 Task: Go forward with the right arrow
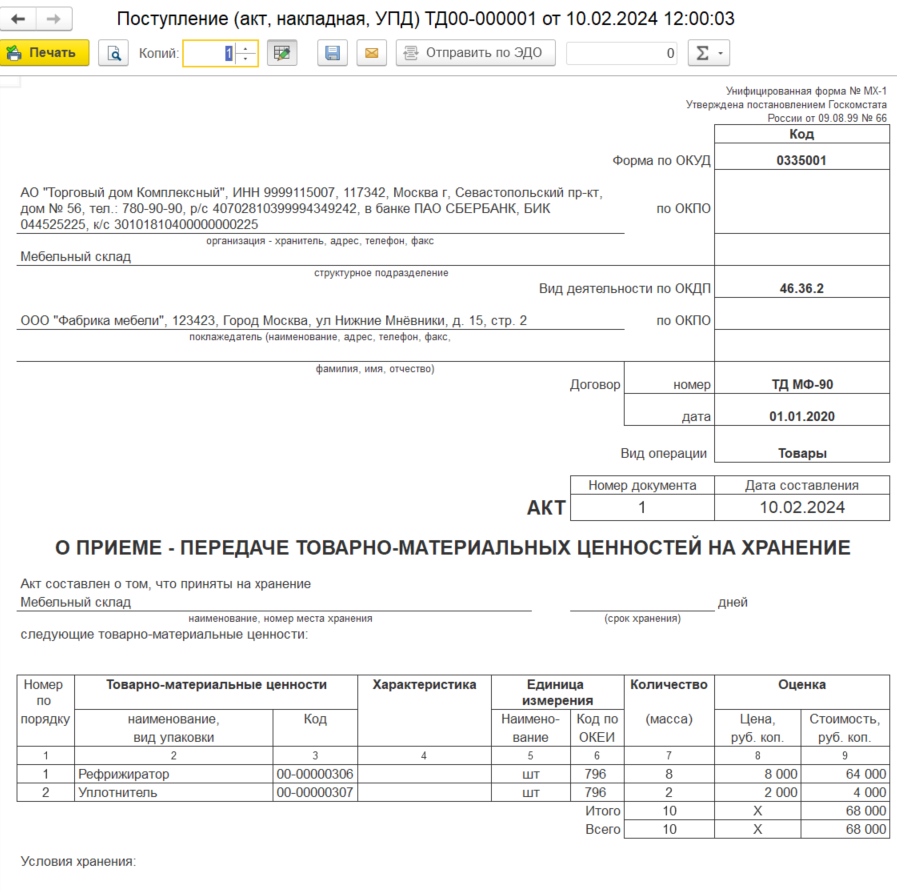(x=54, y=19)
